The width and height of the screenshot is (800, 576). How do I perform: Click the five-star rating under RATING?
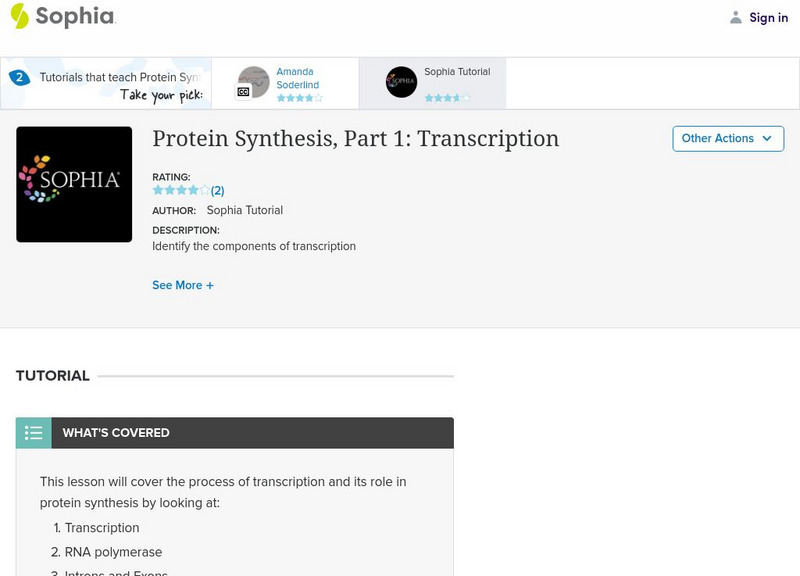pos(180,190)
